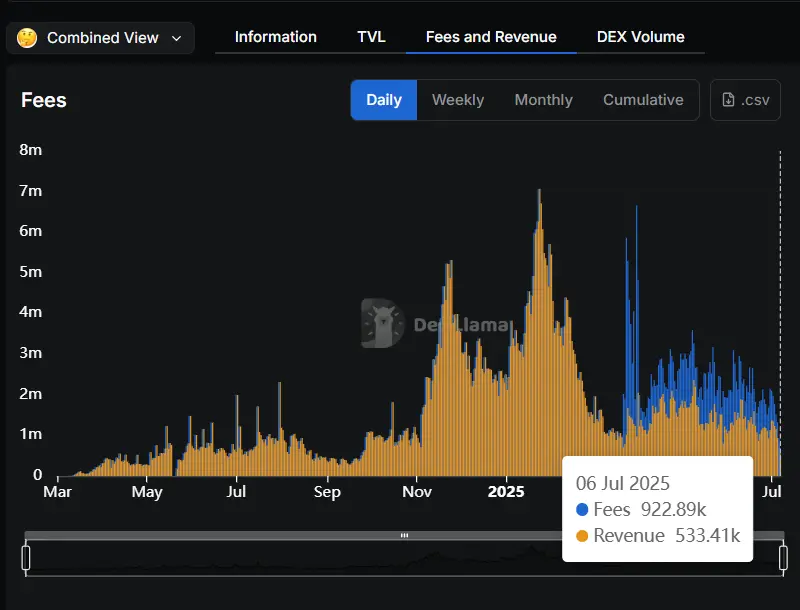Expand the chevron next to Combined View

pos(177,38)
